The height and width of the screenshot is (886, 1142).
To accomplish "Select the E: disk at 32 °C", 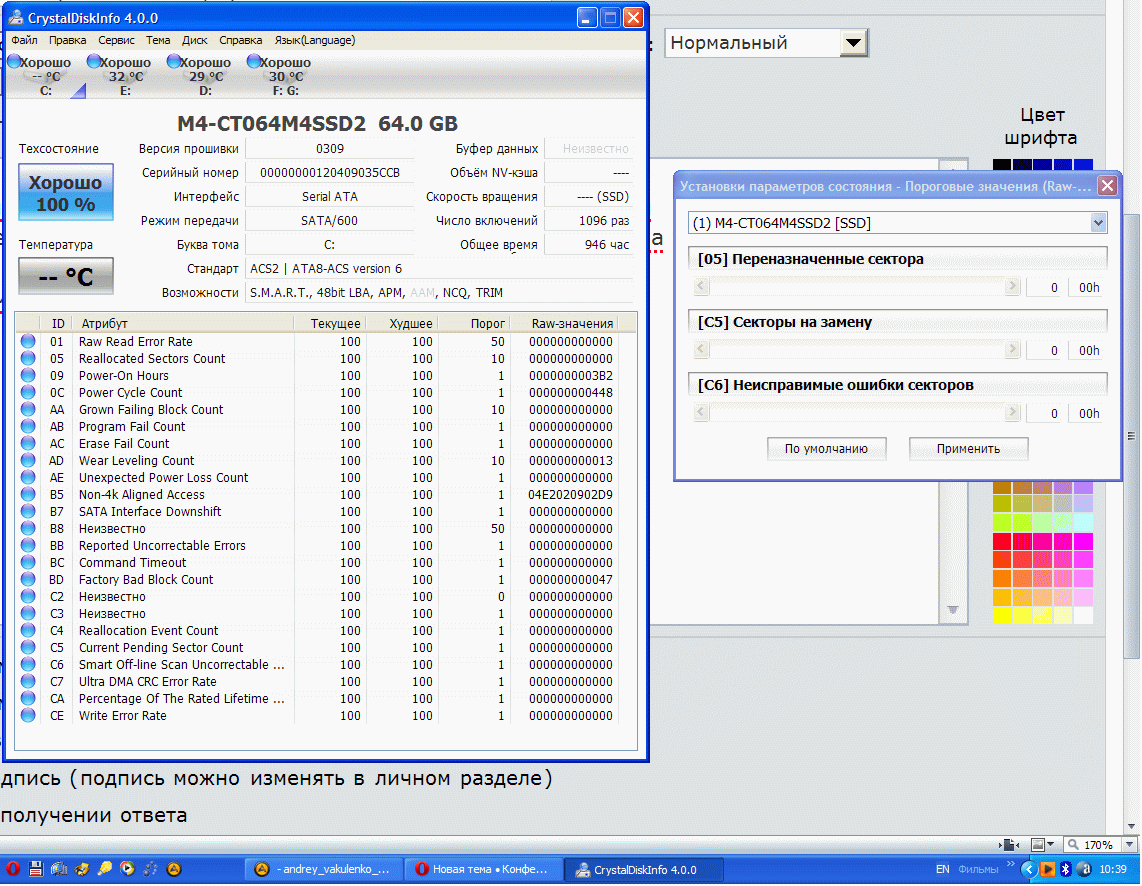I will pyautogui.click(x=125, y=76).
